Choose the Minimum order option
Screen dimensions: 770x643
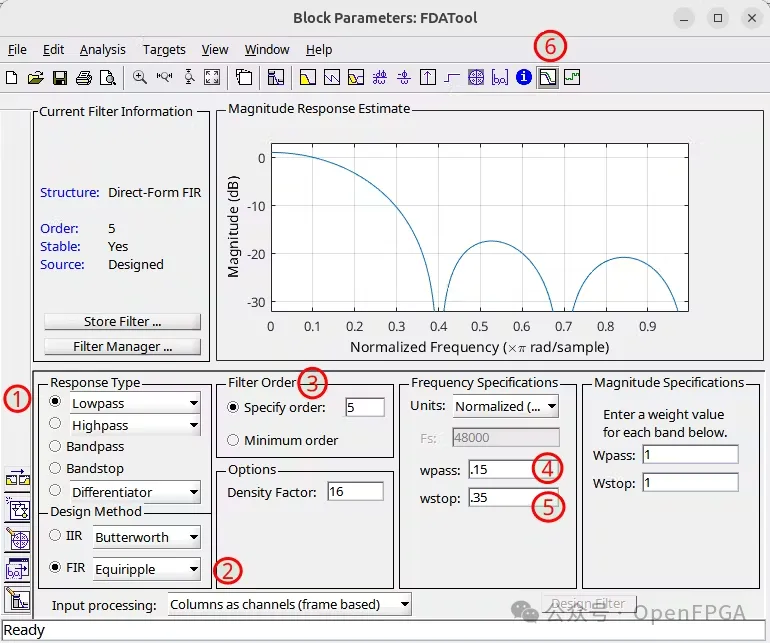(282, 440)
